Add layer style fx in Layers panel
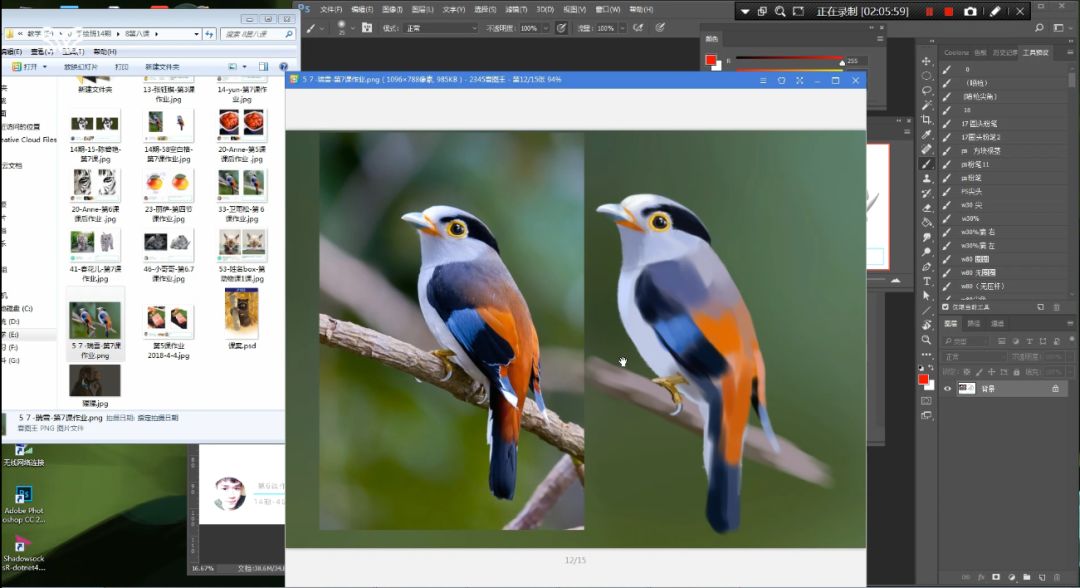The height and width of the screenshot is (588, 1080). (981, 577)
